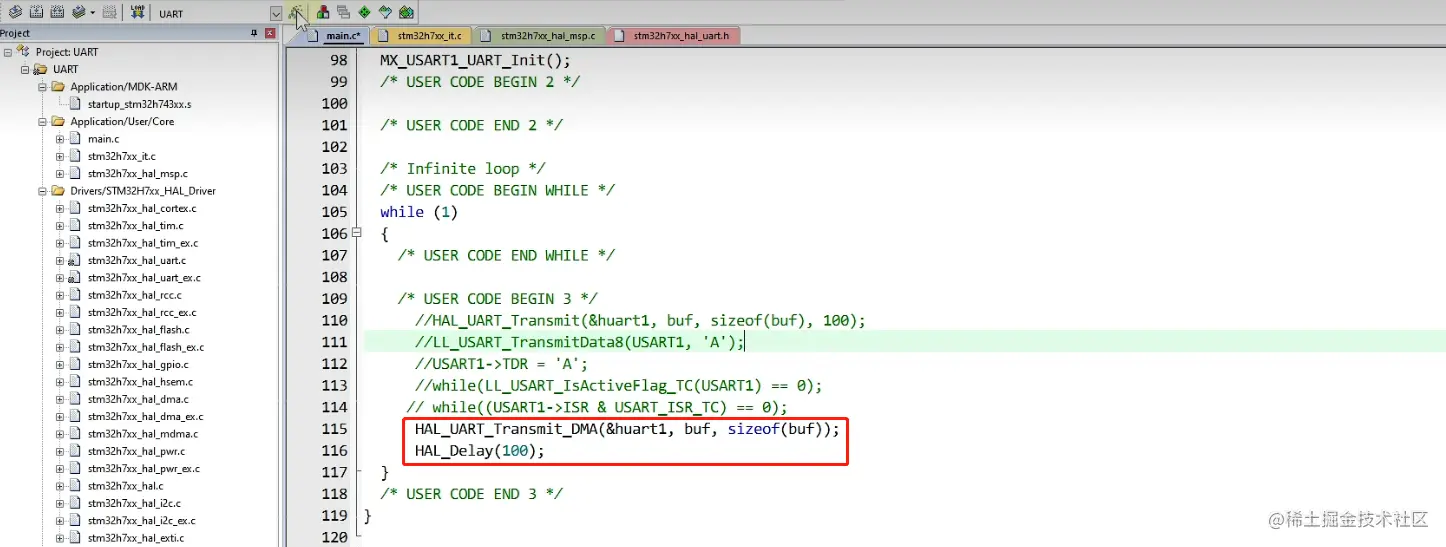Collapse the UART target node
The width and height of the screenshot is (1446, 547).
(x=26, y=69)
